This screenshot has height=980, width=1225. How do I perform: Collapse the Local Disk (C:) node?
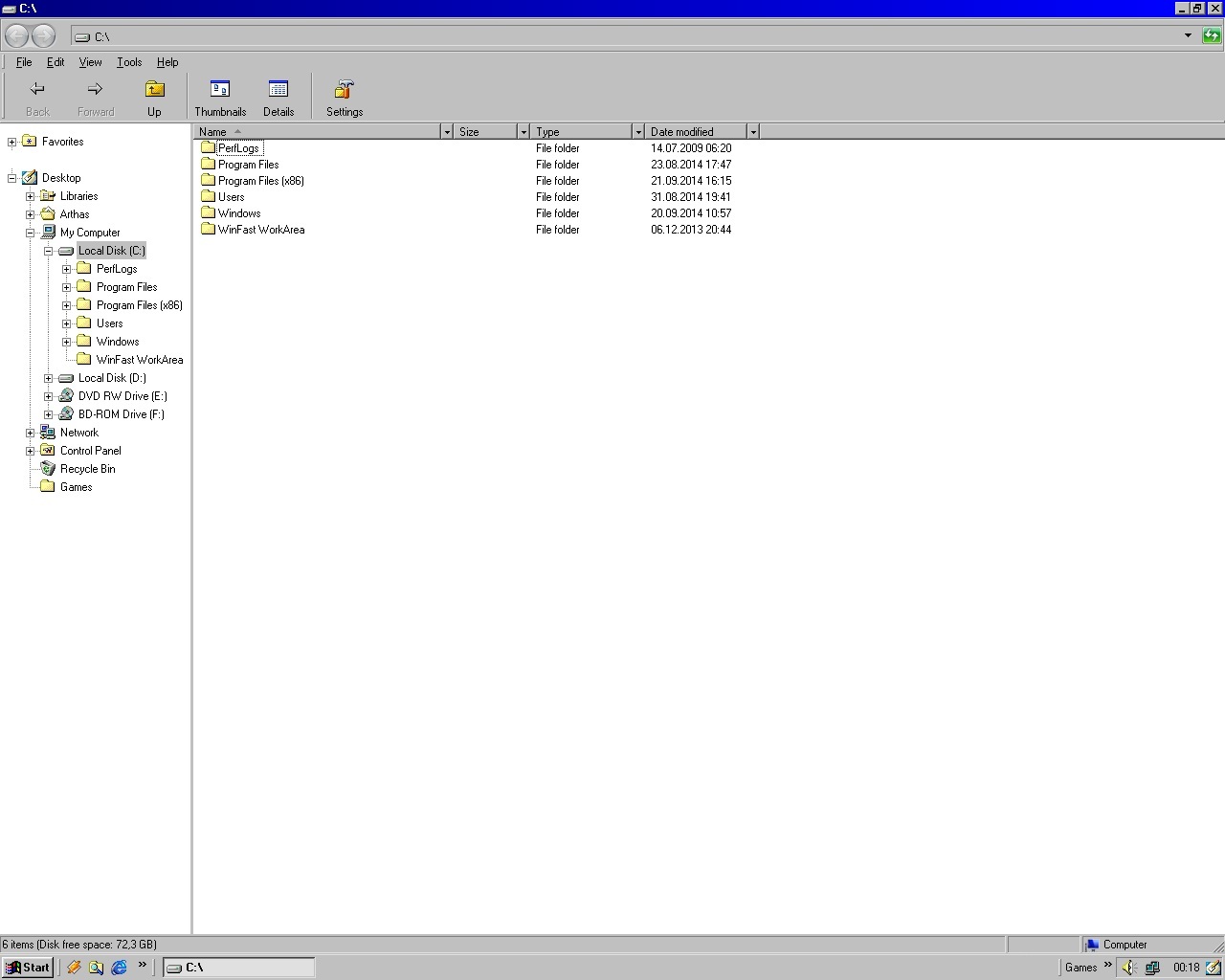(49, 251)
